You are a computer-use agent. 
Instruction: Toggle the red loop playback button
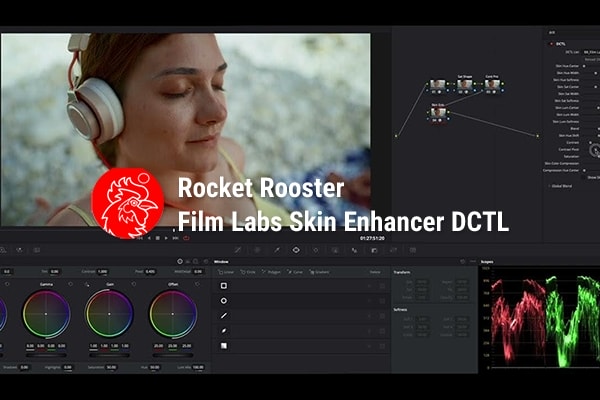(x=186, y=238)
